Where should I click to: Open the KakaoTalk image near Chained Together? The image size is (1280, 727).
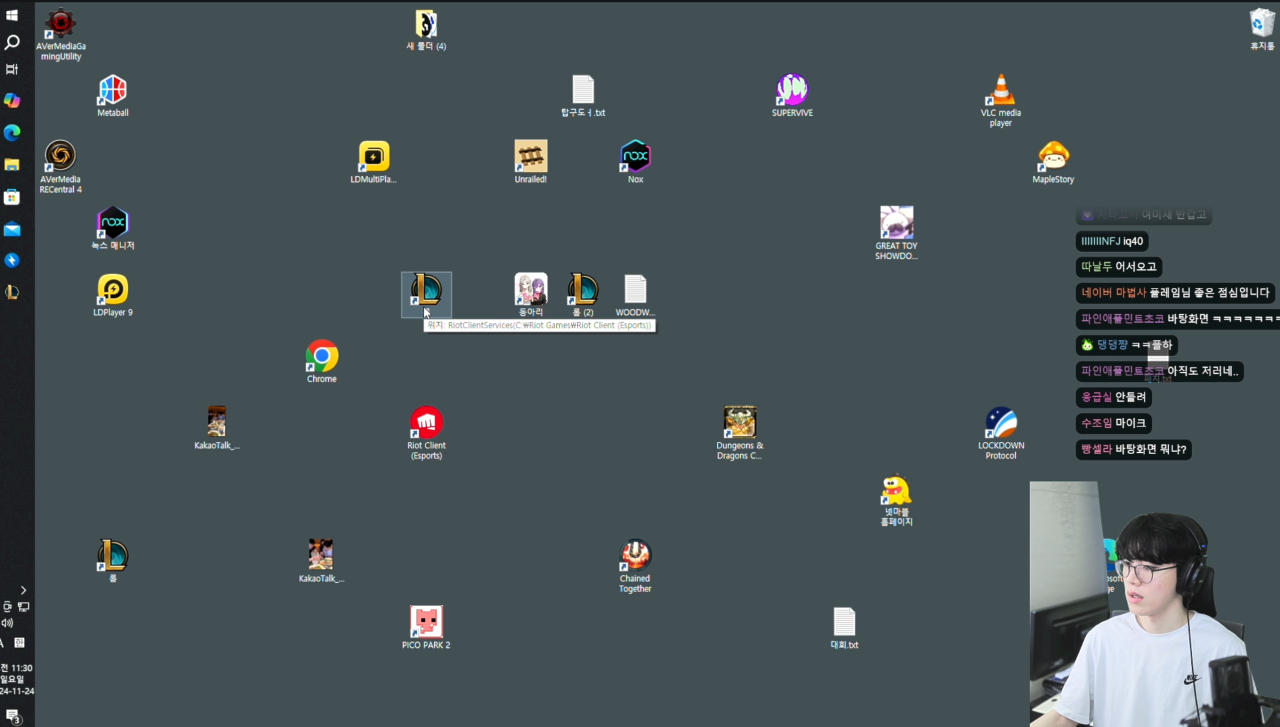click(321, 562)
